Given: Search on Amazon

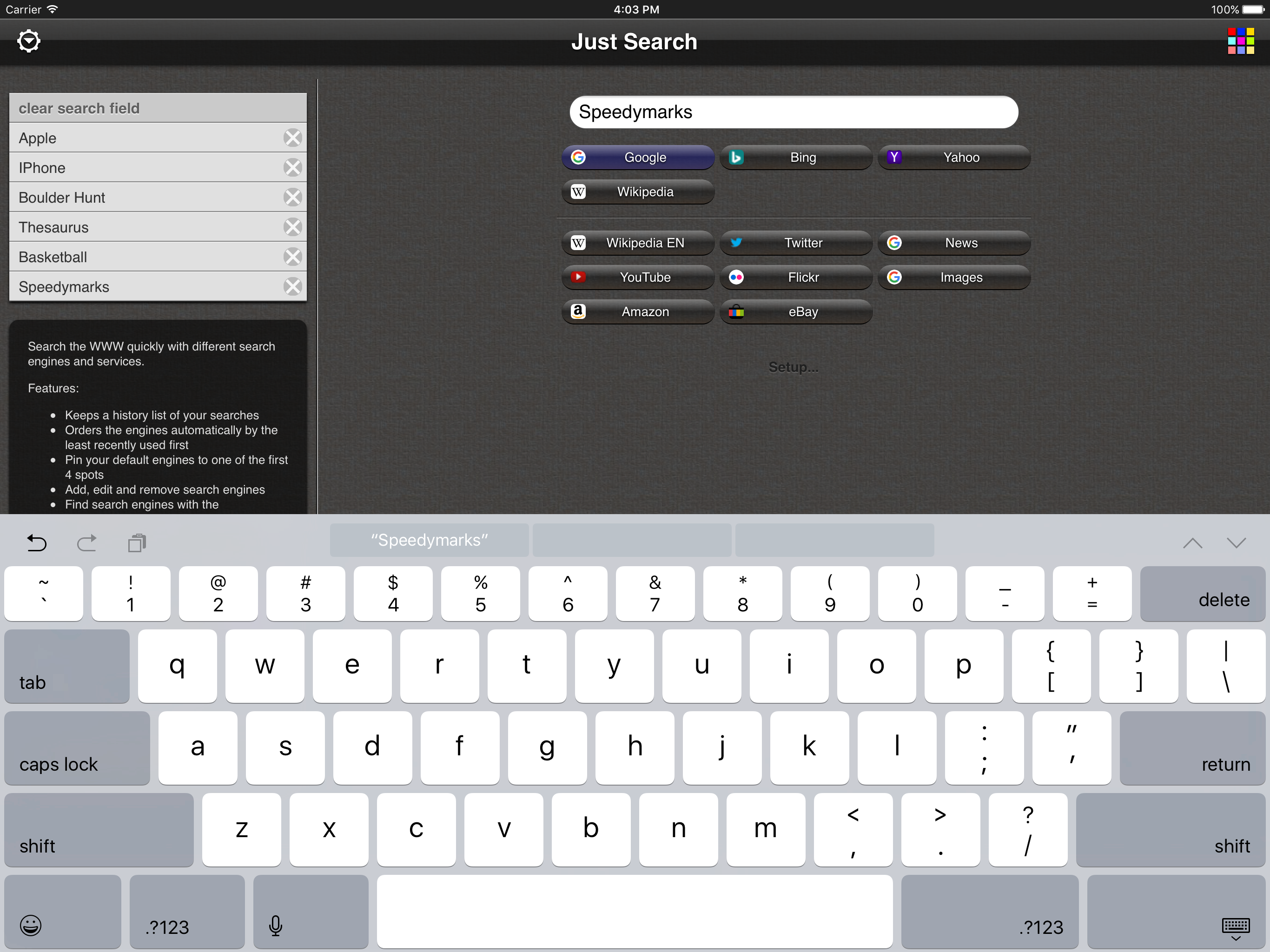Looking at the screenshot, I should click(x=638, y=312).
